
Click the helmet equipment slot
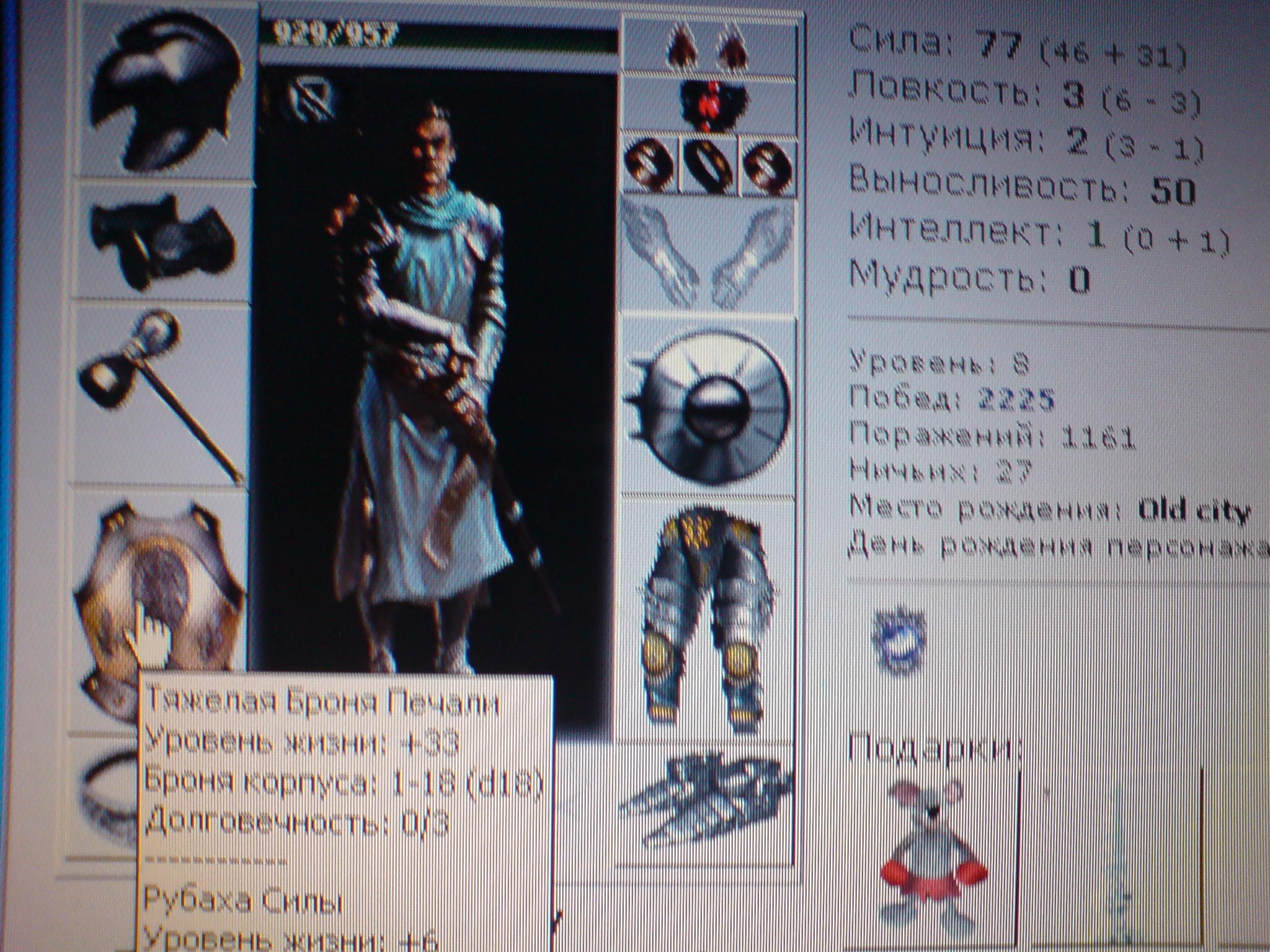[166, 93]
